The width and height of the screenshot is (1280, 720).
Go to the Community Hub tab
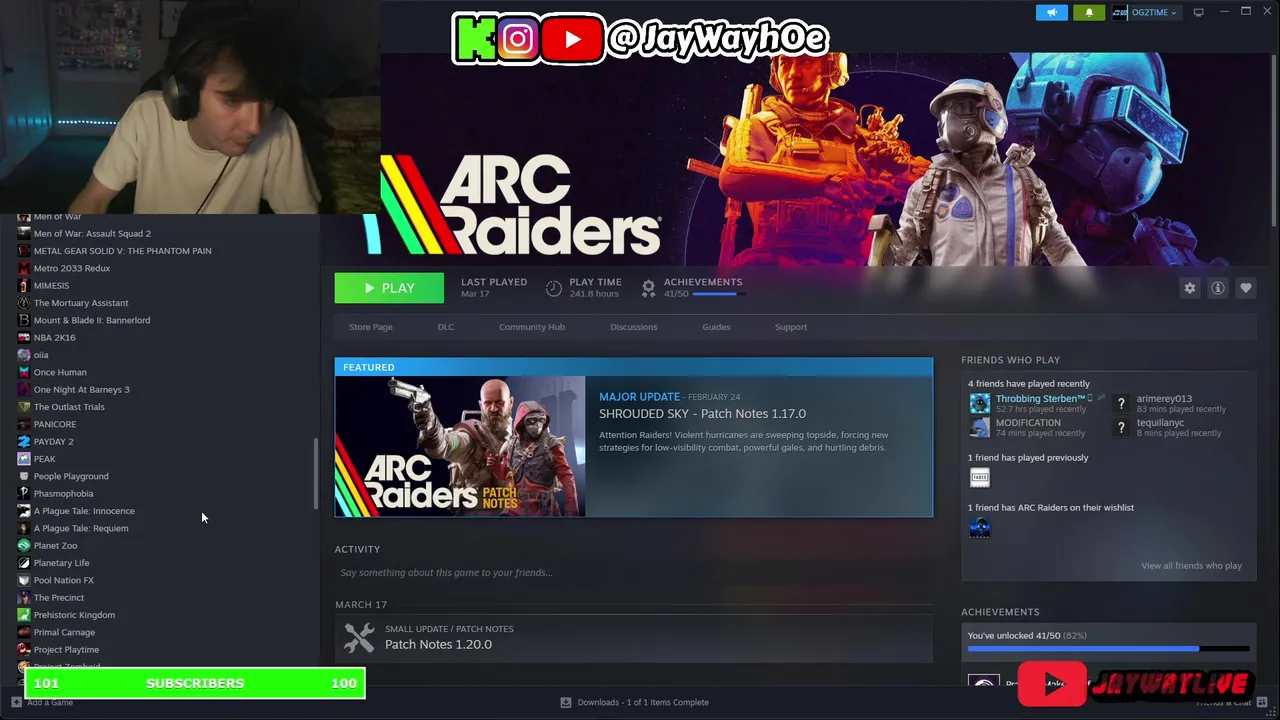coord(532,327)
